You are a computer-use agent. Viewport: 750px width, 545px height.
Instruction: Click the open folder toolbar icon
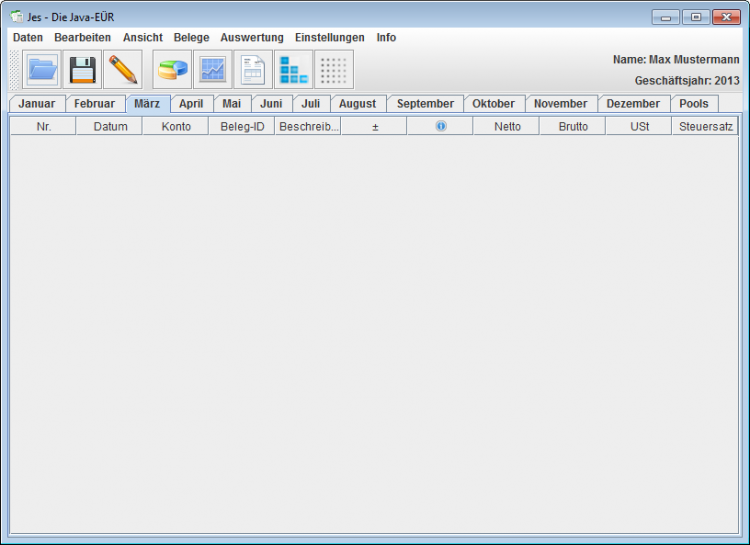(x=42, y=70)
